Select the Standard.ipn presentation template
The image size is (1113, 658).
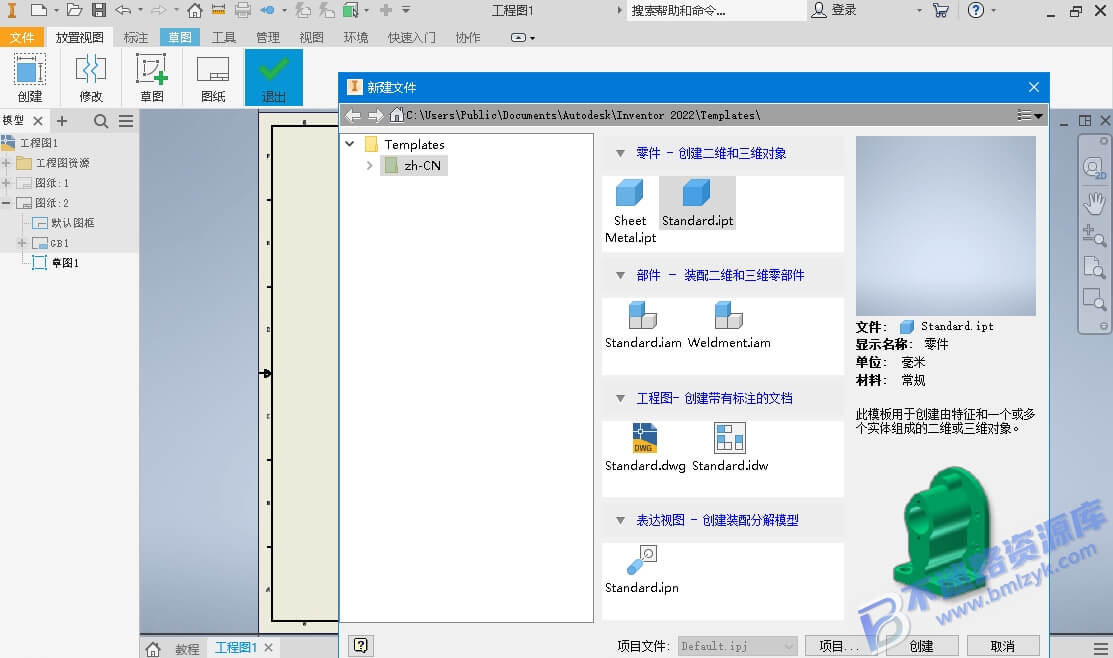point(642,569)
